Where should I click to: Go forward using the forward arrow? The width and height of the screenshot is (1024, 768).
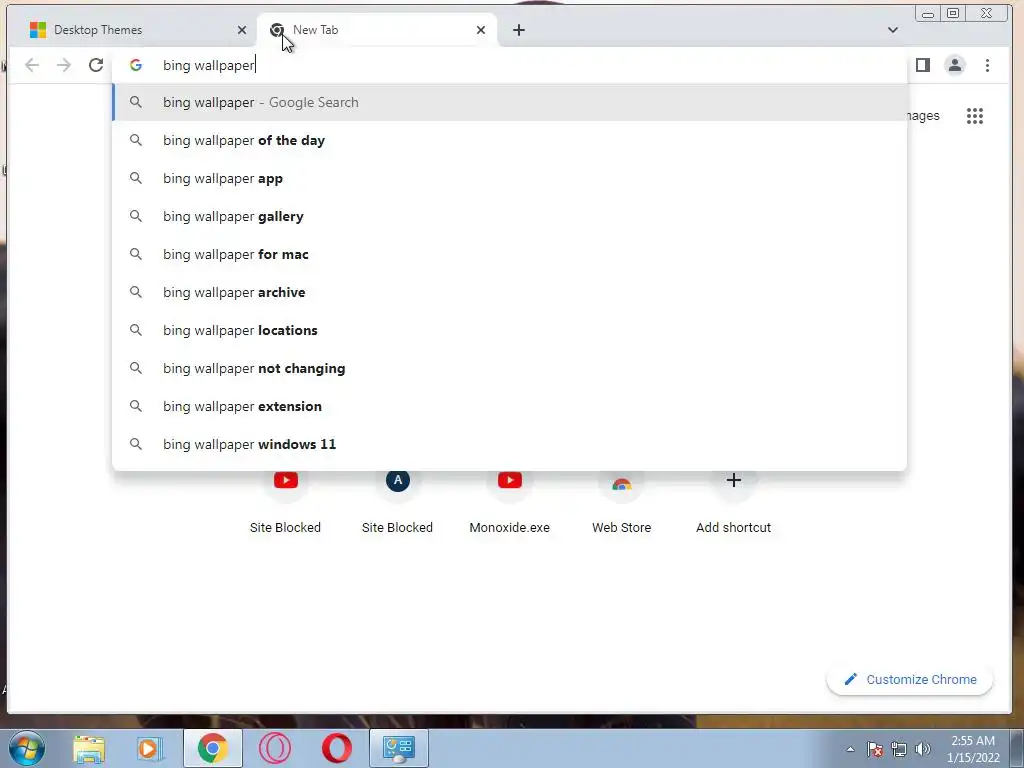click(x=63, y=65)
